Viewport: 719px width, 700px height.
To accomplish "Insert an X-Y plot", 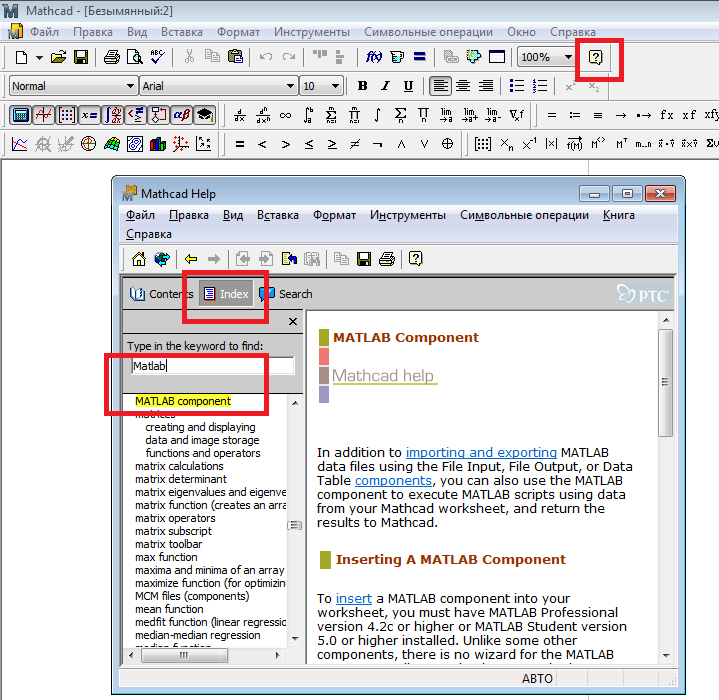I will point(20,144).
